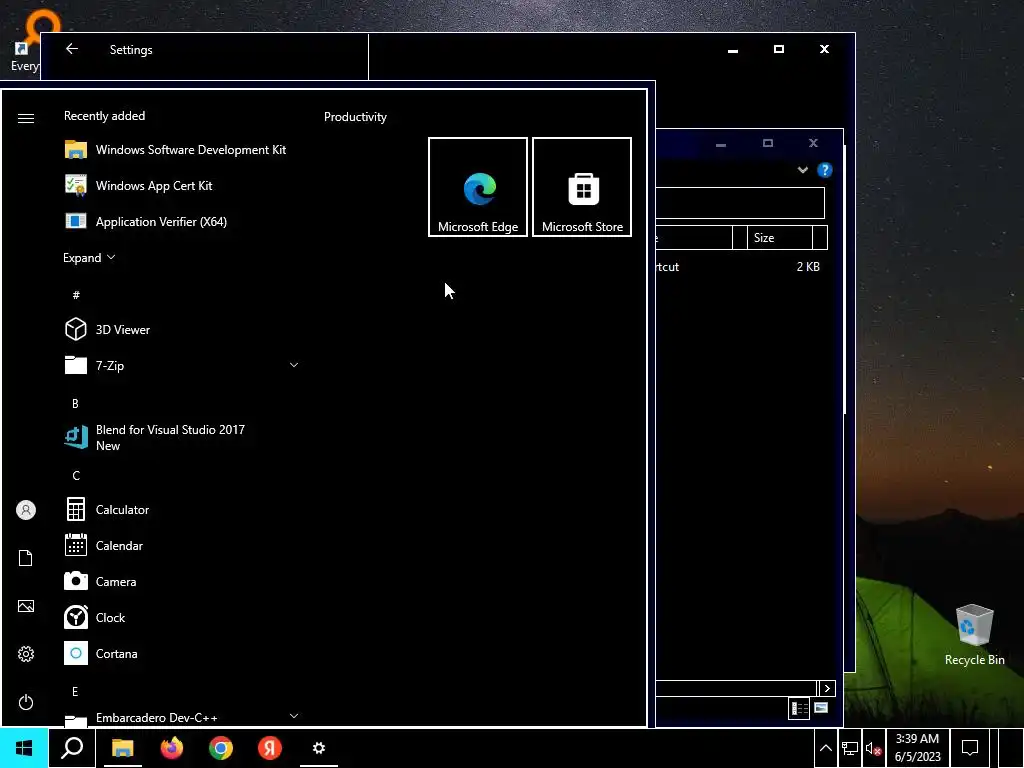
Task: Expand the Recently added list
Action: pyautogui.click(x=89, y=258)
